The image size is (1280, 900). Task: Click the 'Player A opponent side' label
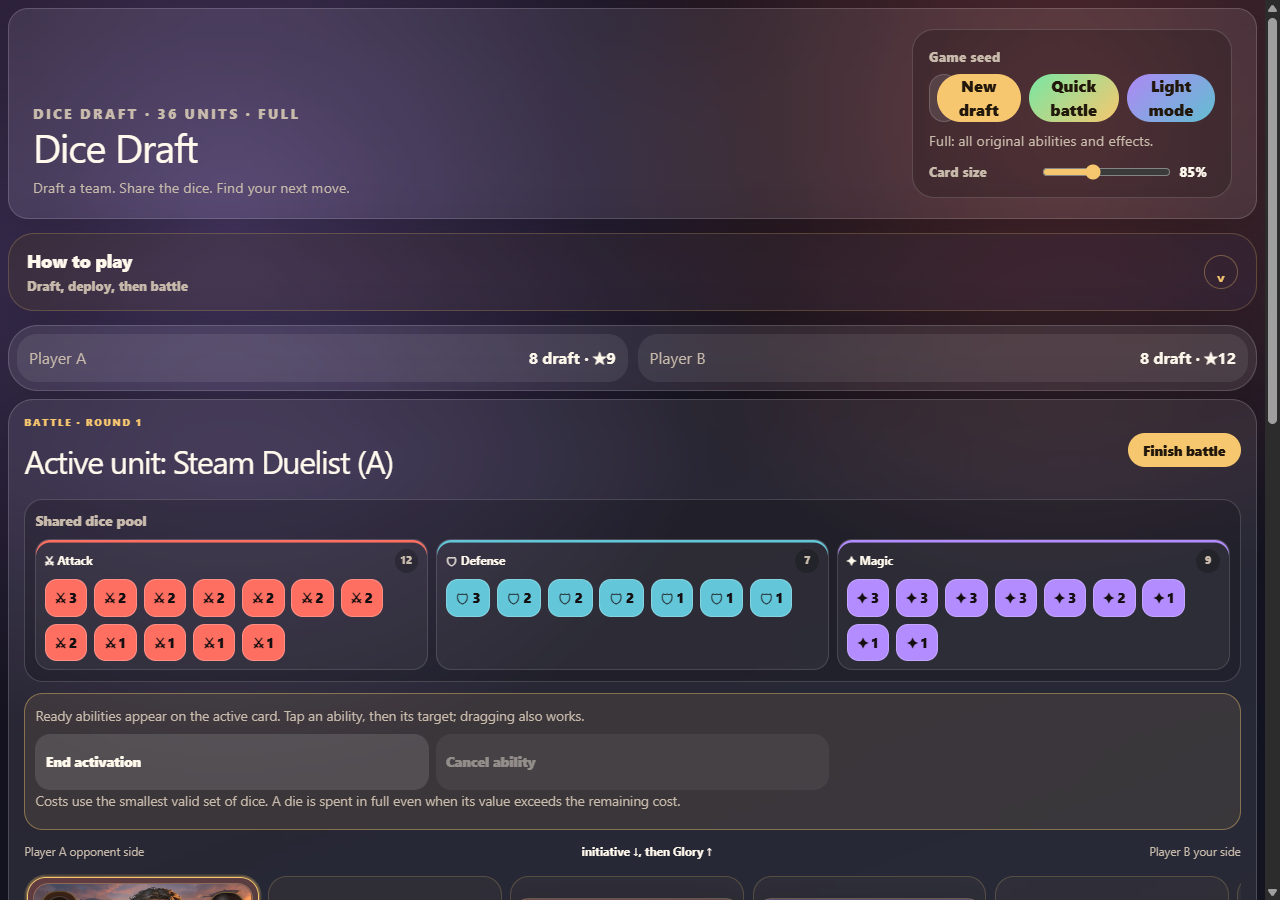tap(85, 852)
